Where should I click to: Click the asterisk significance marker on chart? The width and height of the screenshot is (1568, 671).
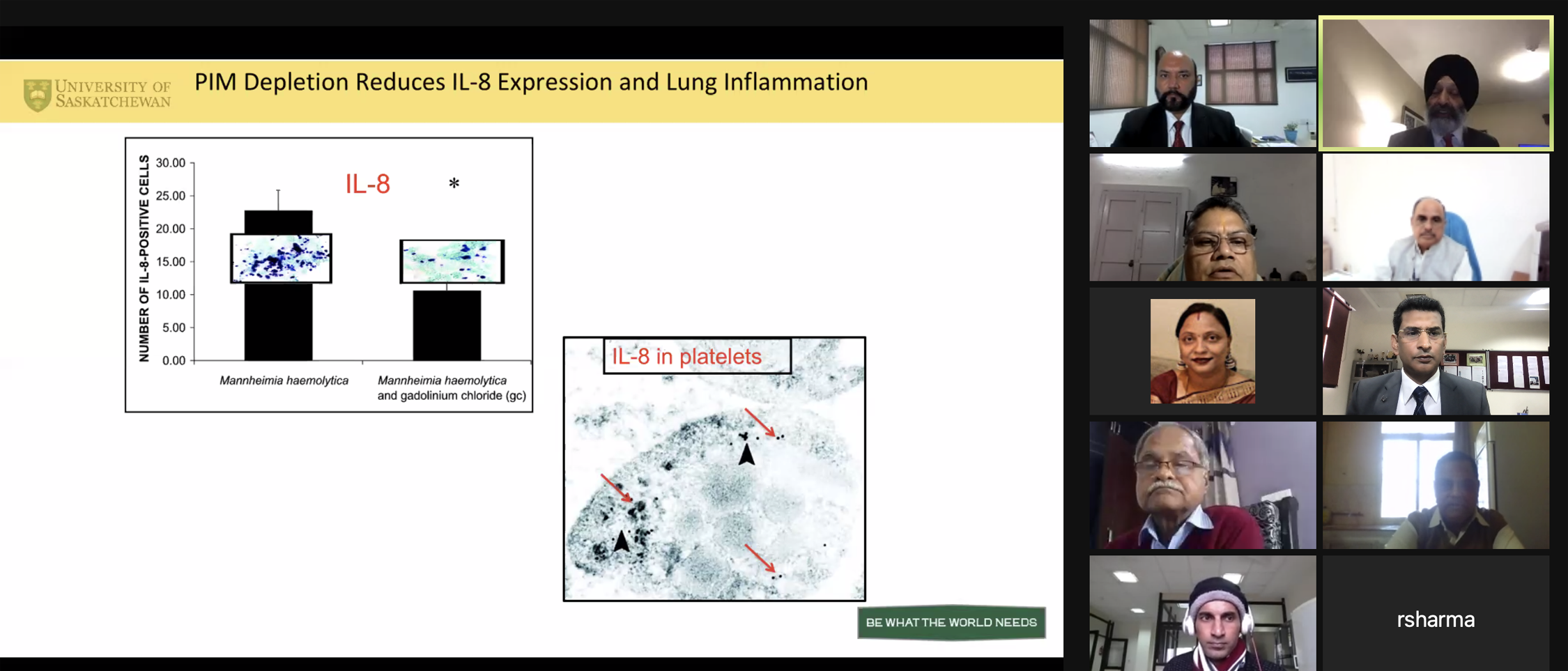[x=454, y=183]
